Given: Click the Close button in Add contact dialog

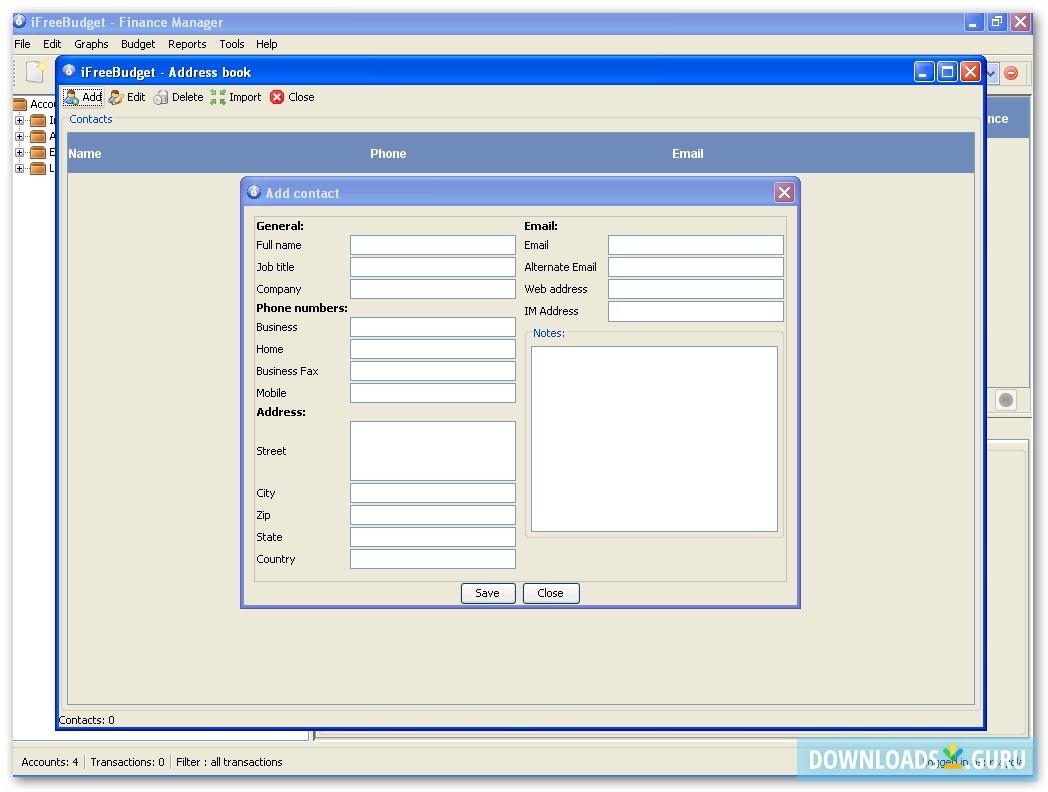Looking at the screenshot, I should tap(551, 593).
